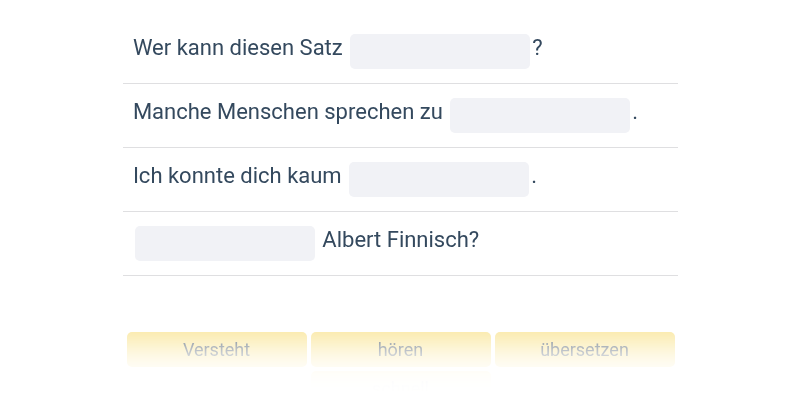
Task: Choose the 'Versteht' word tile
Action: (216, 350)
